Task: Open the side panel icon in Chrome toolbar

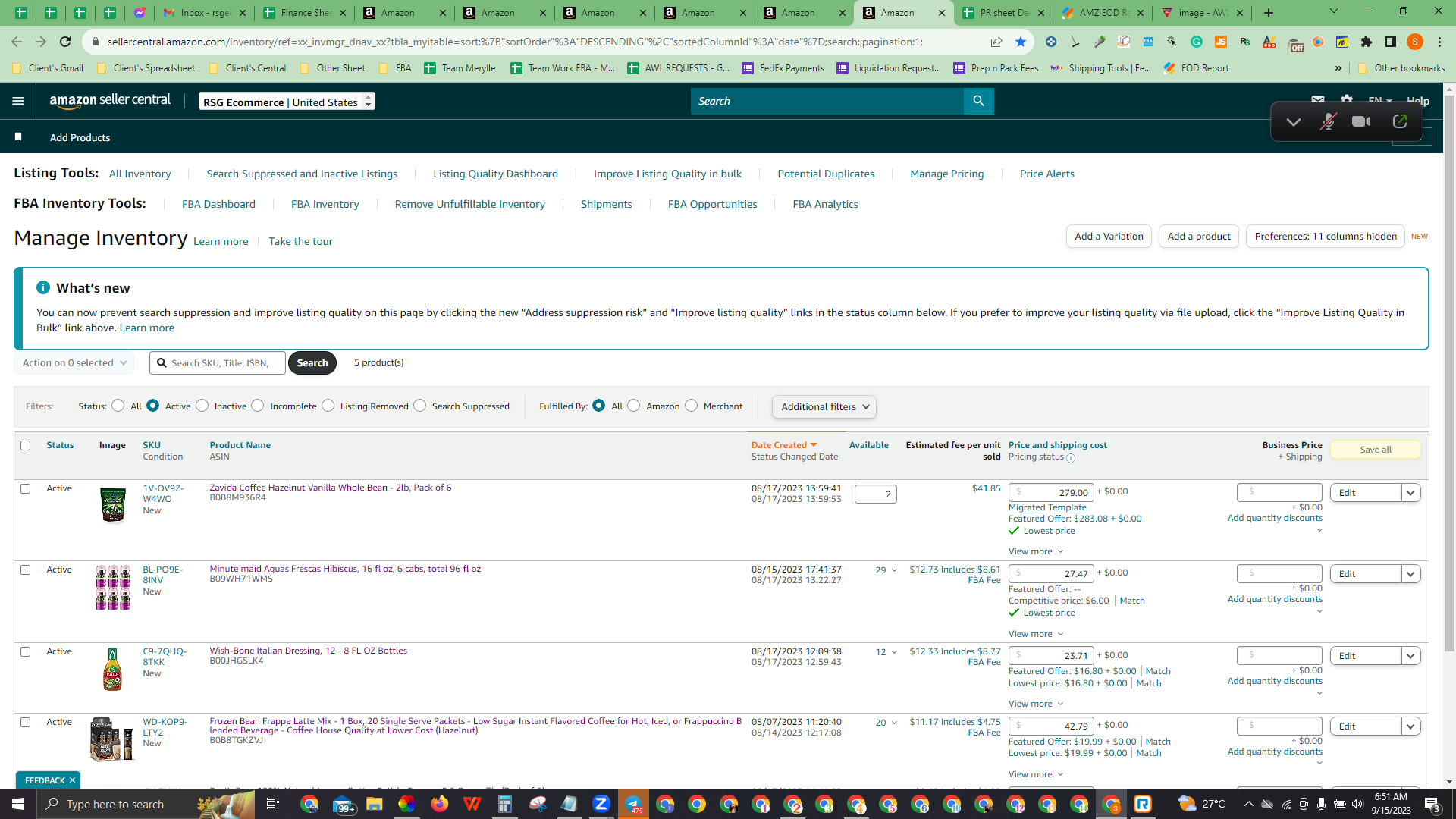Action: click(x=1391, y=42)
